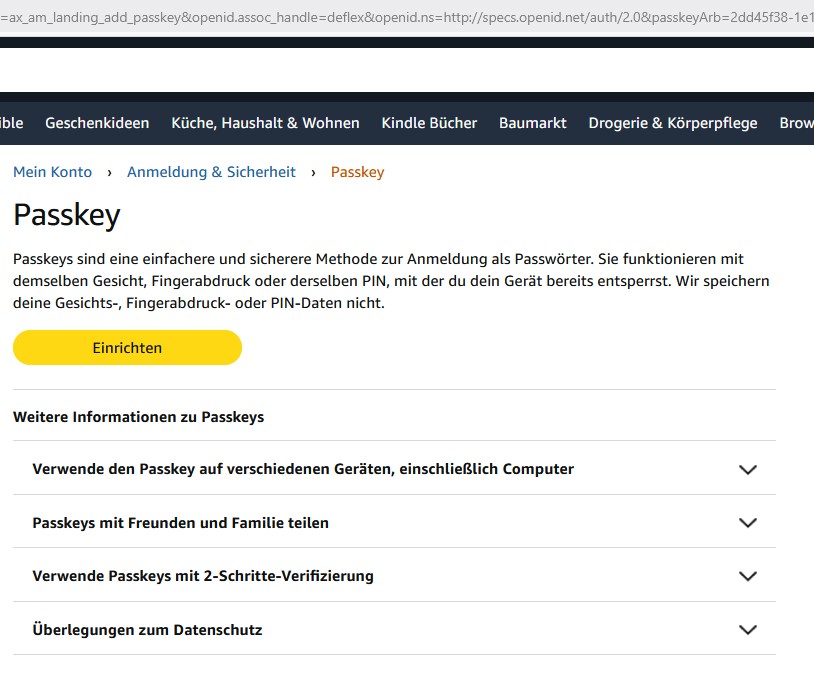Expand 'Überlegungen zum Datenschutz'

(x=145, y=629)
